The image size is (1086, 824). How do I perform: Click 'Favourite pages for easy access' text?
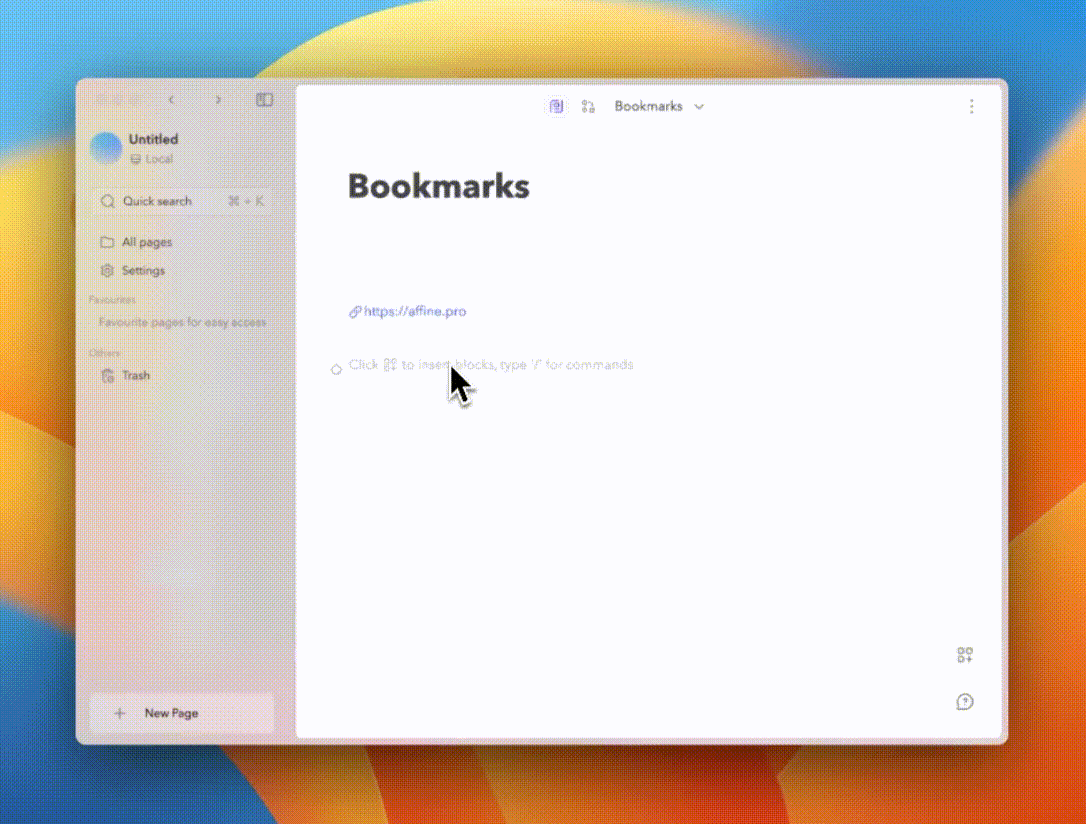pos(182,322)
